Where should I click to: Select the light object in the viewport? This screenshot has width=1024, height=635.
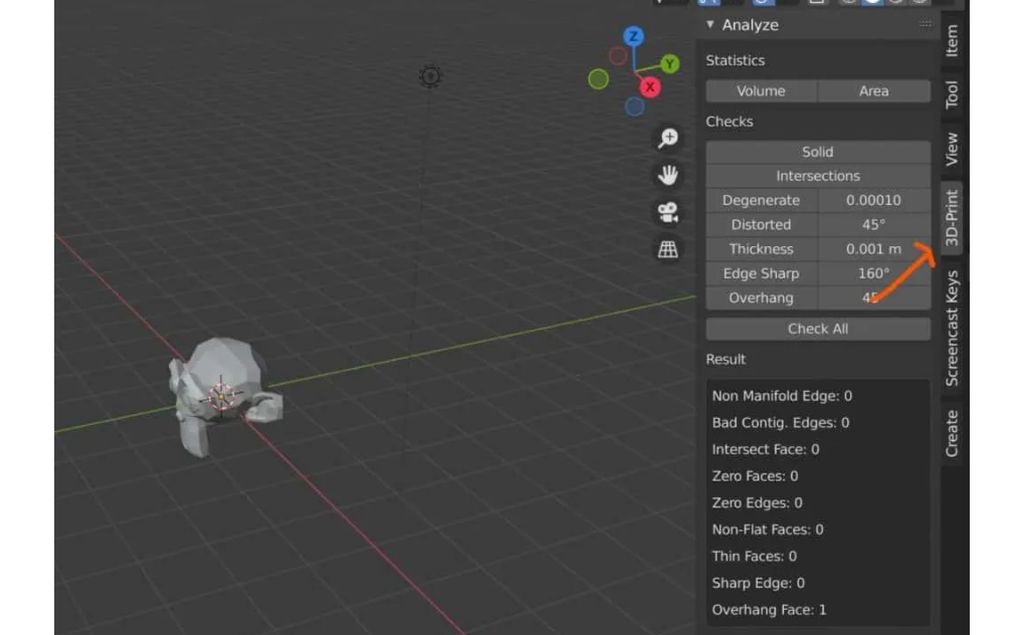(430, 76)
